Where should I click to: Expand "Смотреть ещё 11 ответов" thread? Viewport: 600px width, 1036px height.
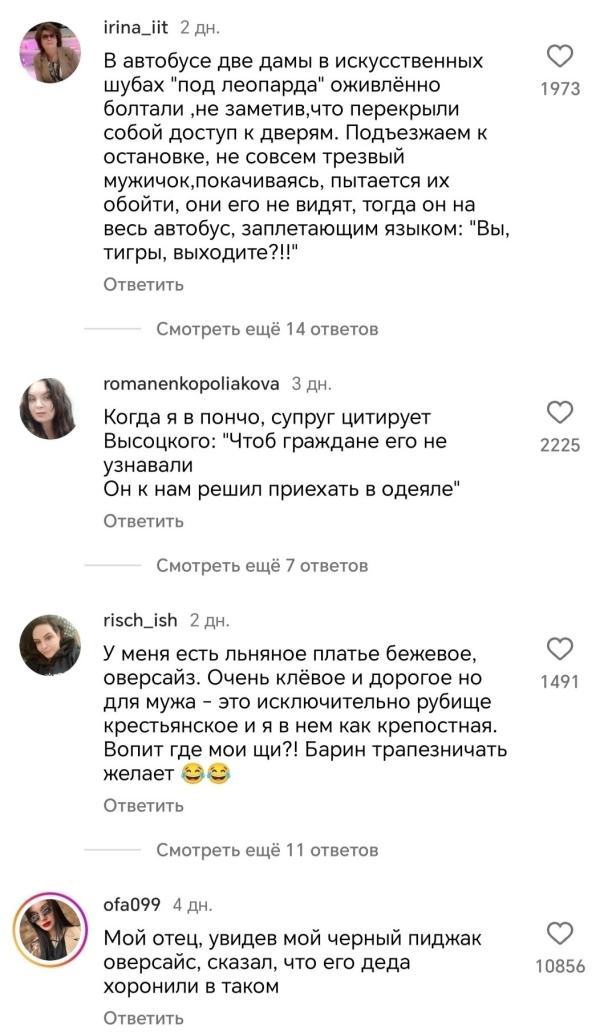(x=267, y=850)
